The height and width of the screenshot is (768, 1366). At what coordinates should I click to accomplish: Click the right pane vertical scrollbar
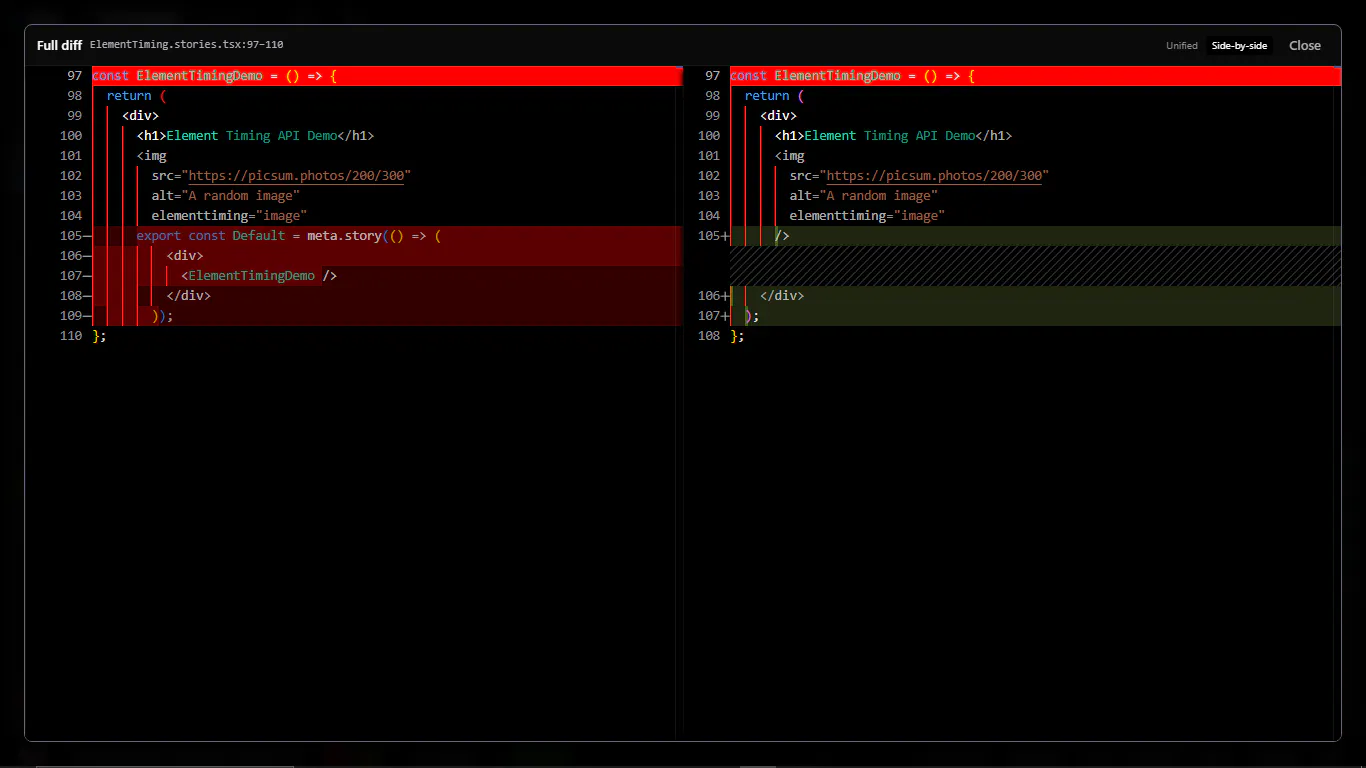[x=1337, y=403]
